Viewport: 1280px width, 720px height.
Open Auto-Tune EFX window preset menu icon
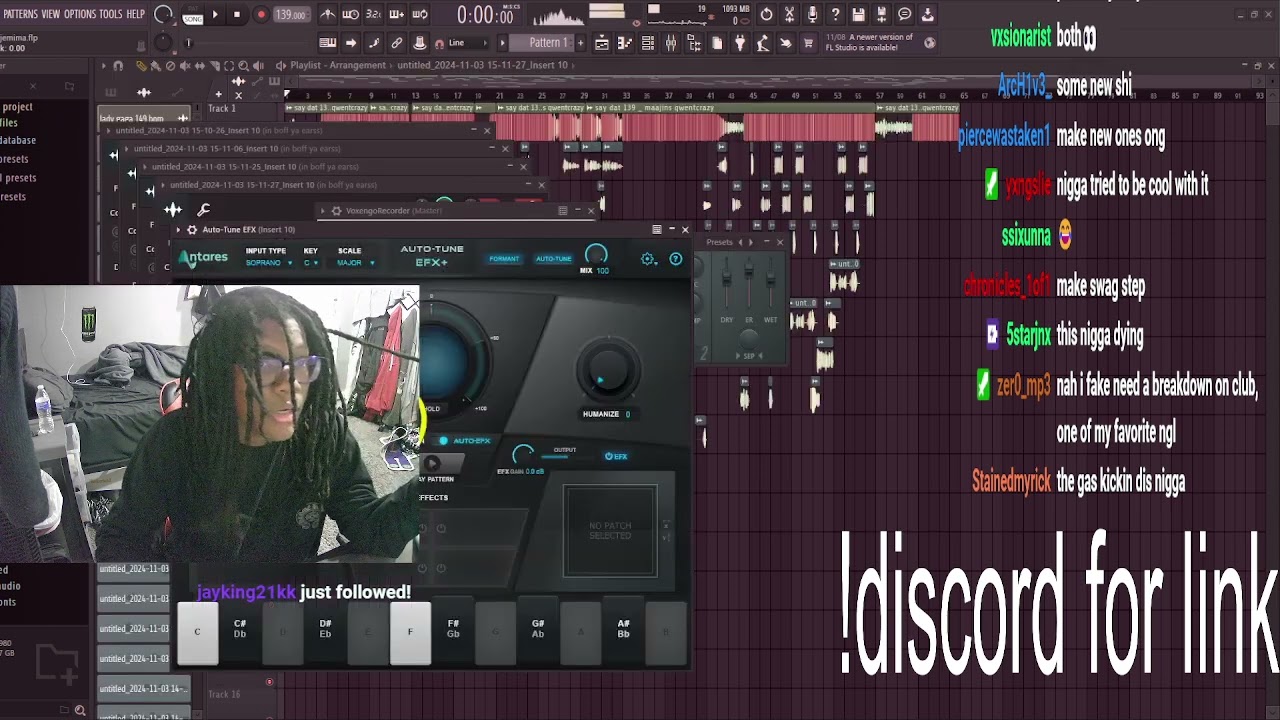pyautogui.click(x=656, y=230)
